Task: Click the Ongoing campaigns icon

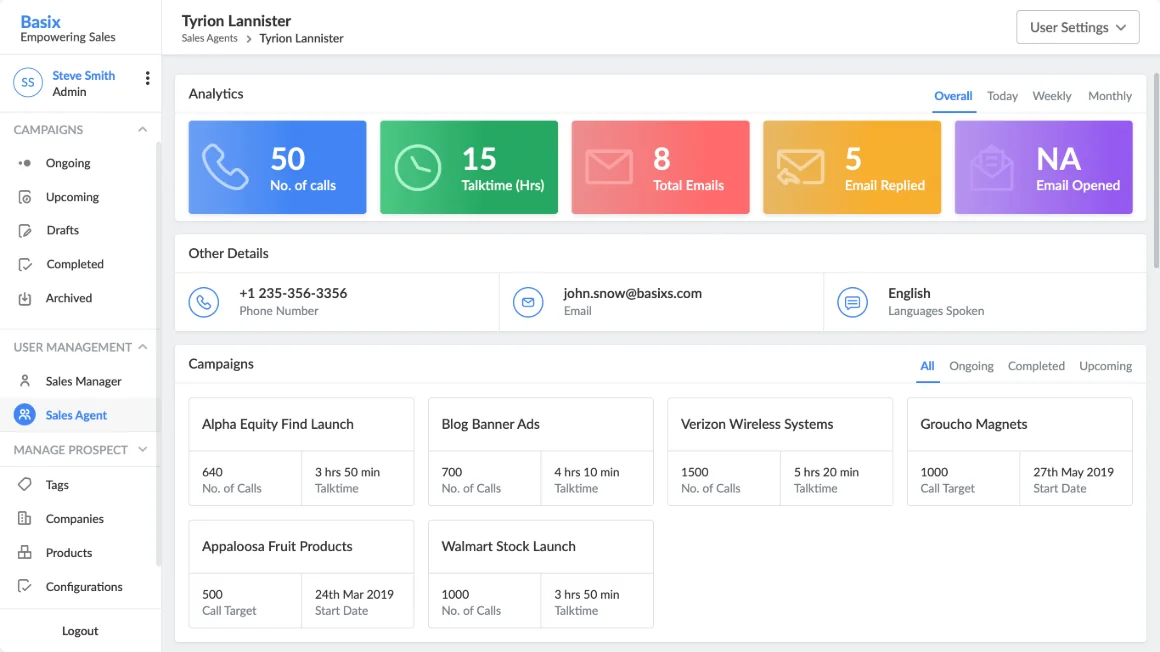Action: [x=24, y=163]
